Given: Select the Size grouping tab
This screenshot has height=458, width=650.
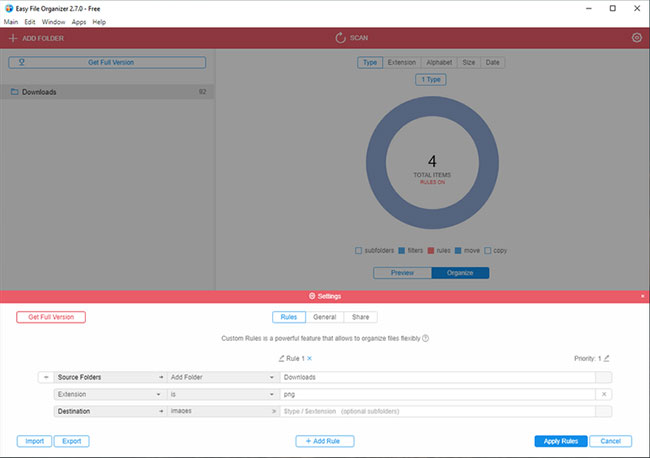Looking at the screenshot, I should 469,63.
